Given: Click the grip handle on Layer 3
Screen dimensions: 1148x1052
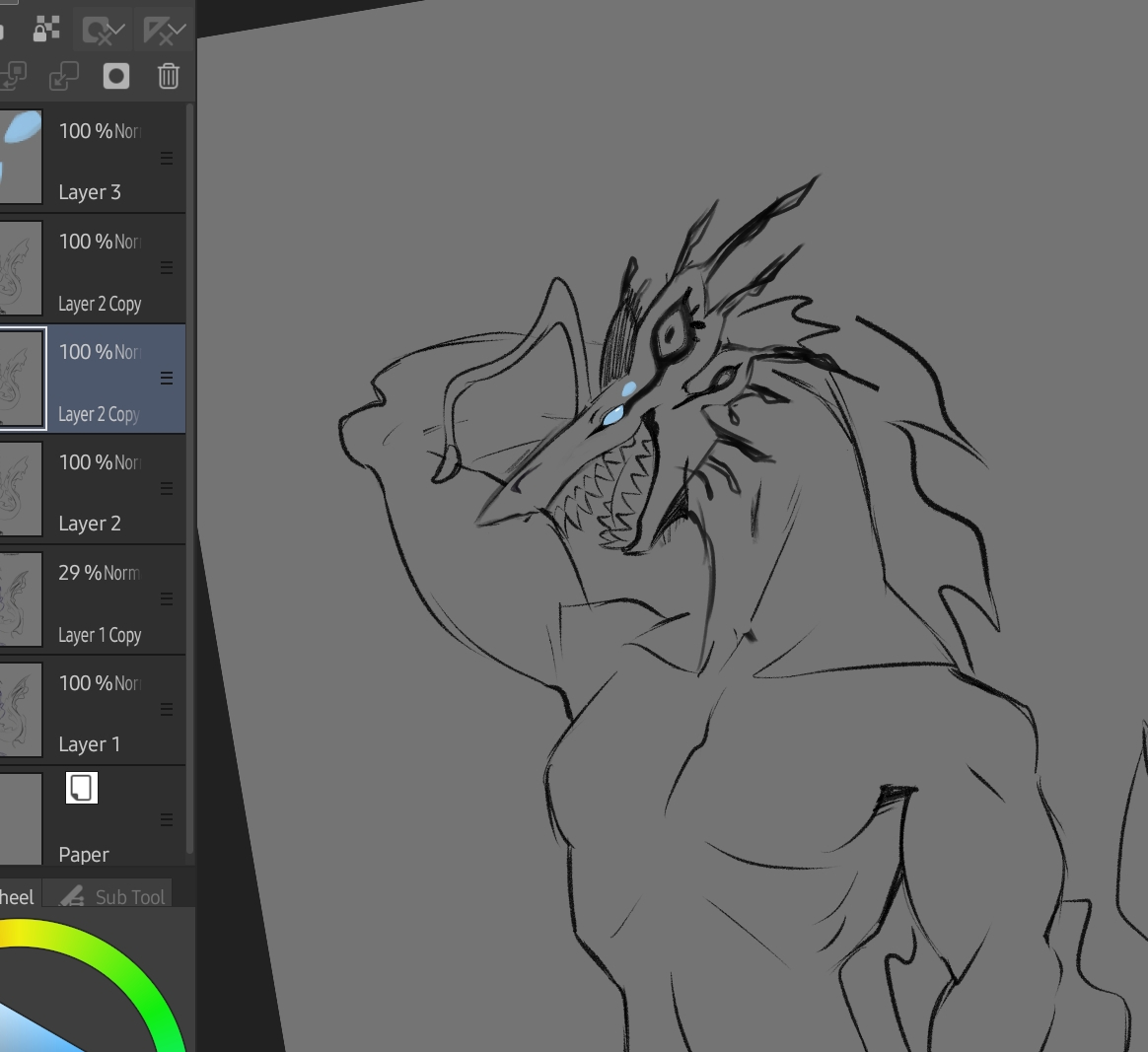Looking at the screenshot, I should [x=167, y=158].
